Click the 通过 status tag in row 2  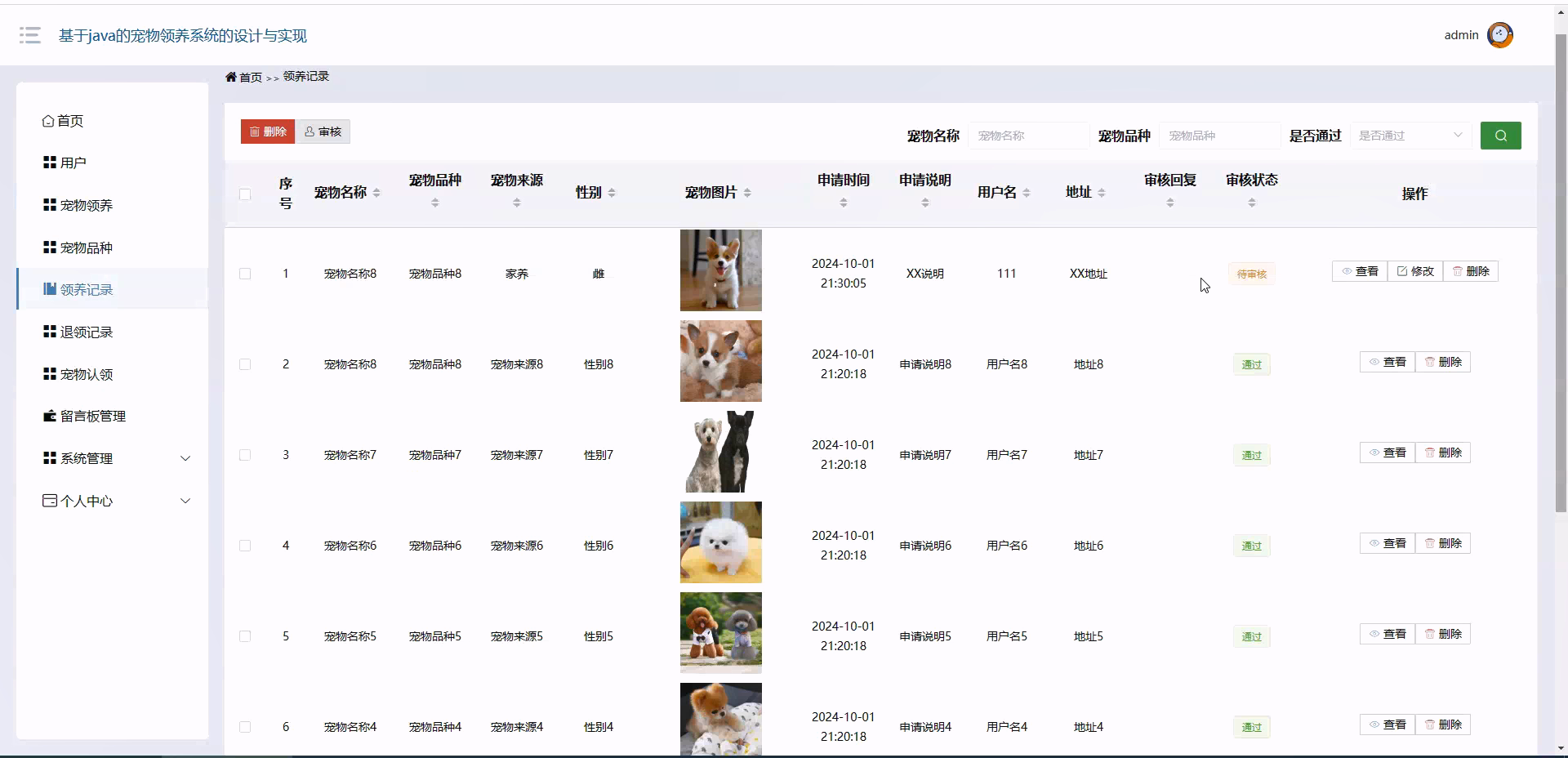point(1252,364)
